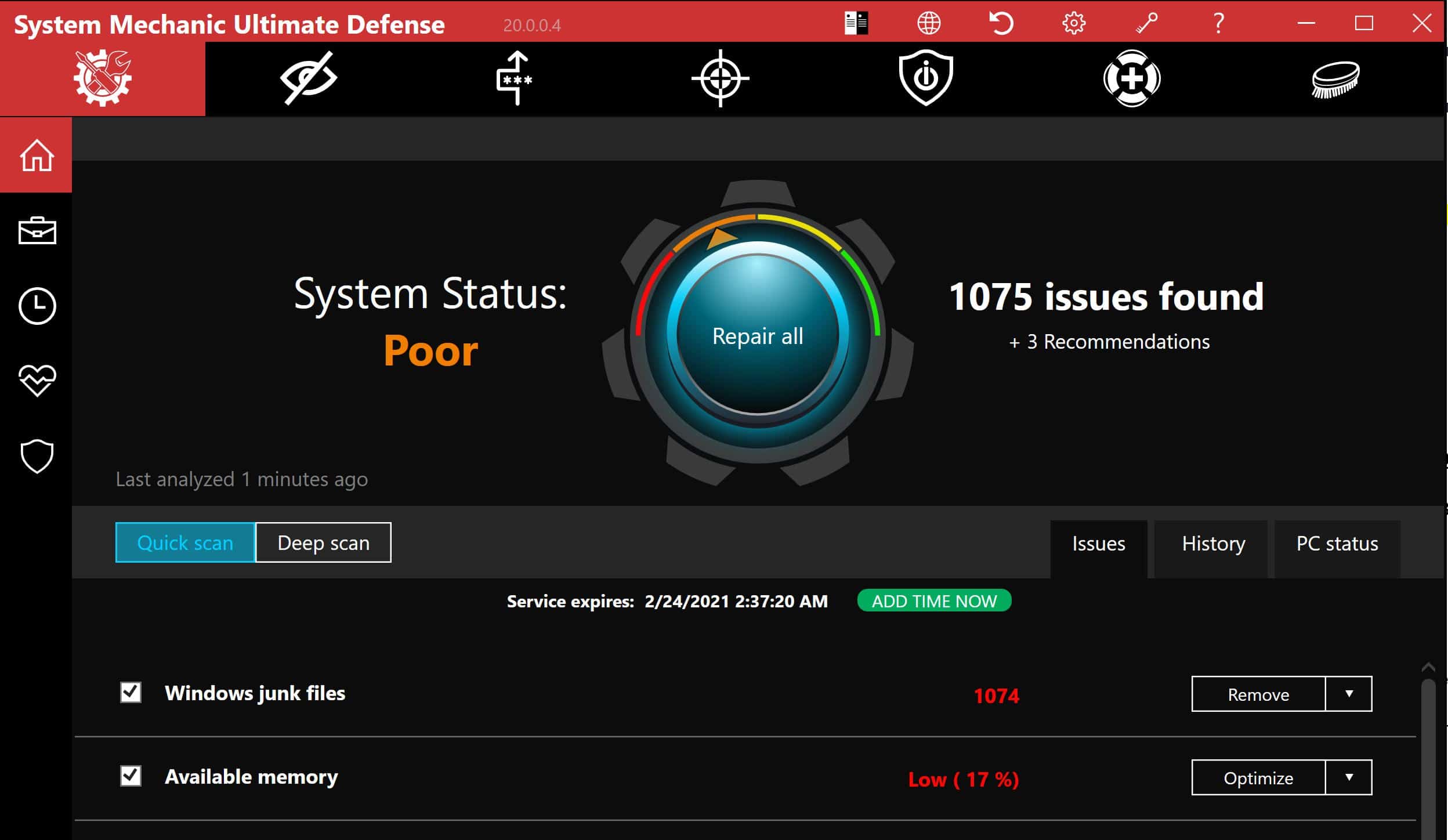The width and height of the screenshot is (1448, 840).
Task: Maximize the System Mechanic window
Action: click(x=1364, y=24)
